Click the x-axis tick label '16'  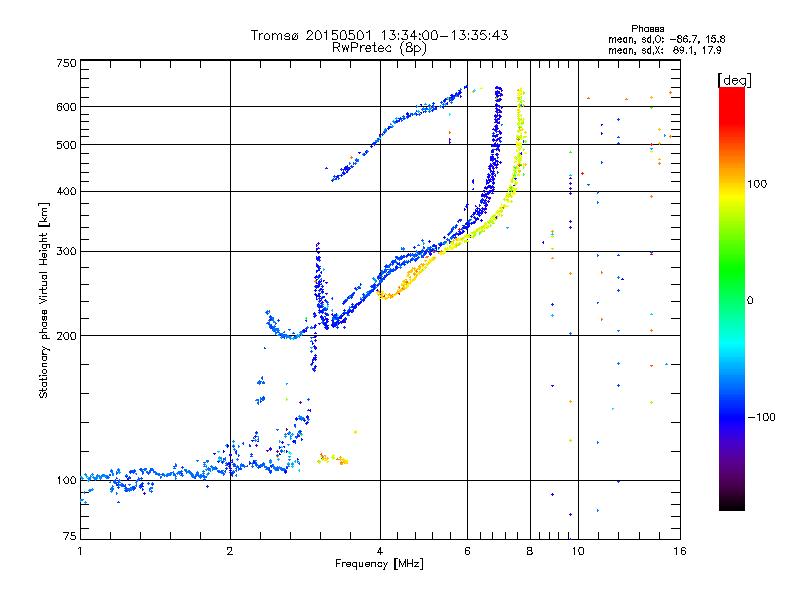coord(680,551)
